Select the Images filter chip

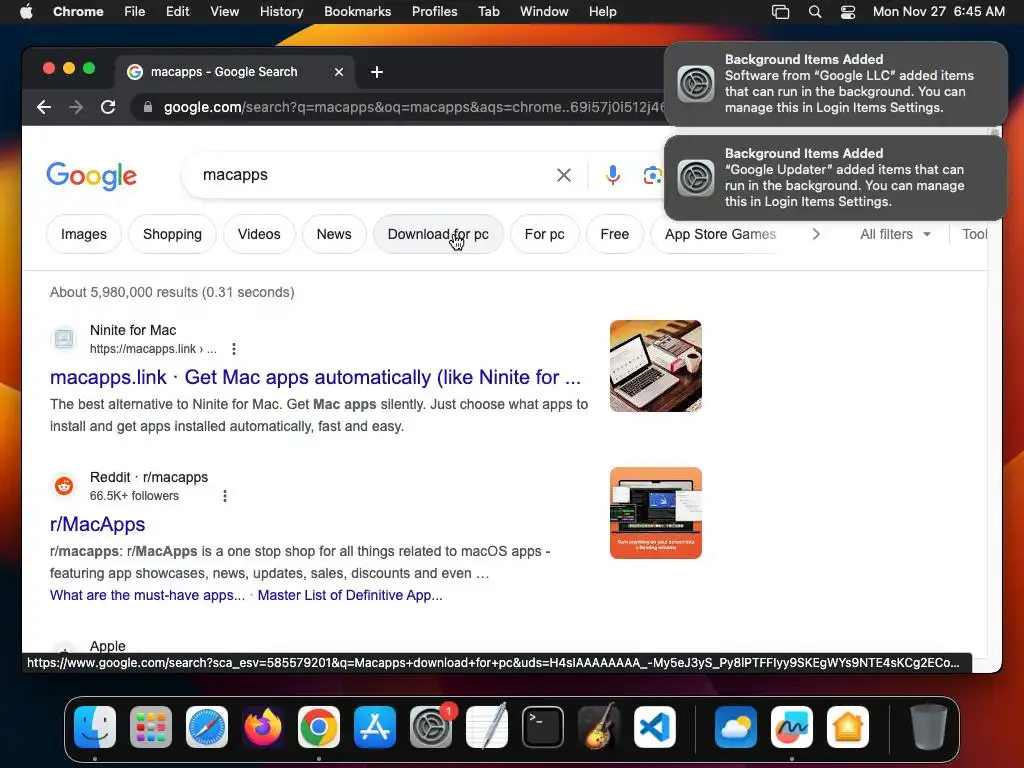tap(84, 234)
